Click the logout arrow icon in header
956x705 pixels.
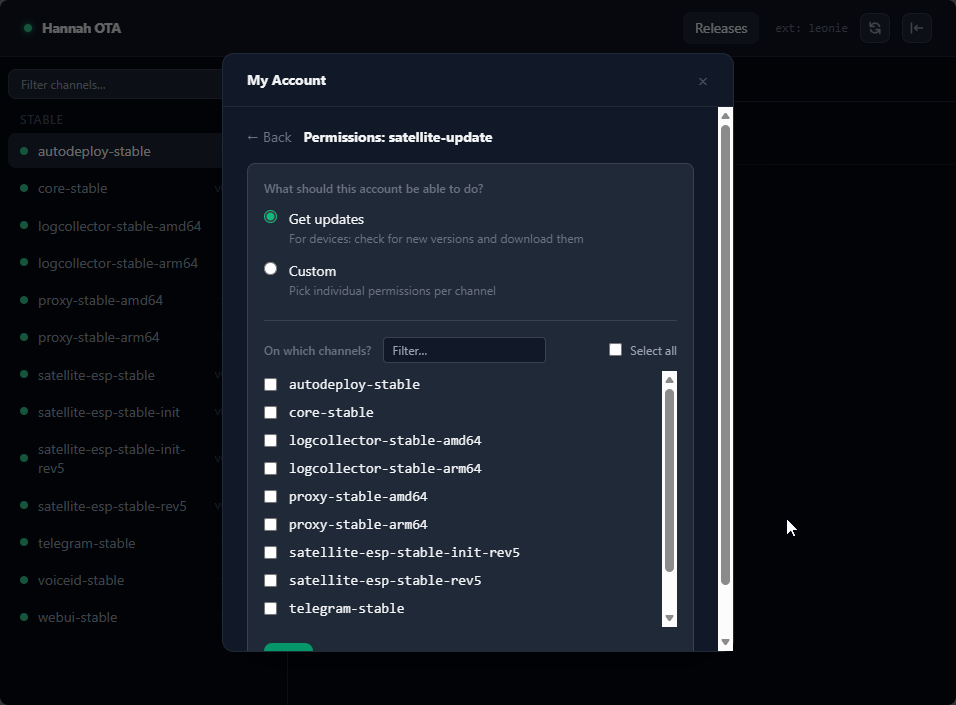916,28
